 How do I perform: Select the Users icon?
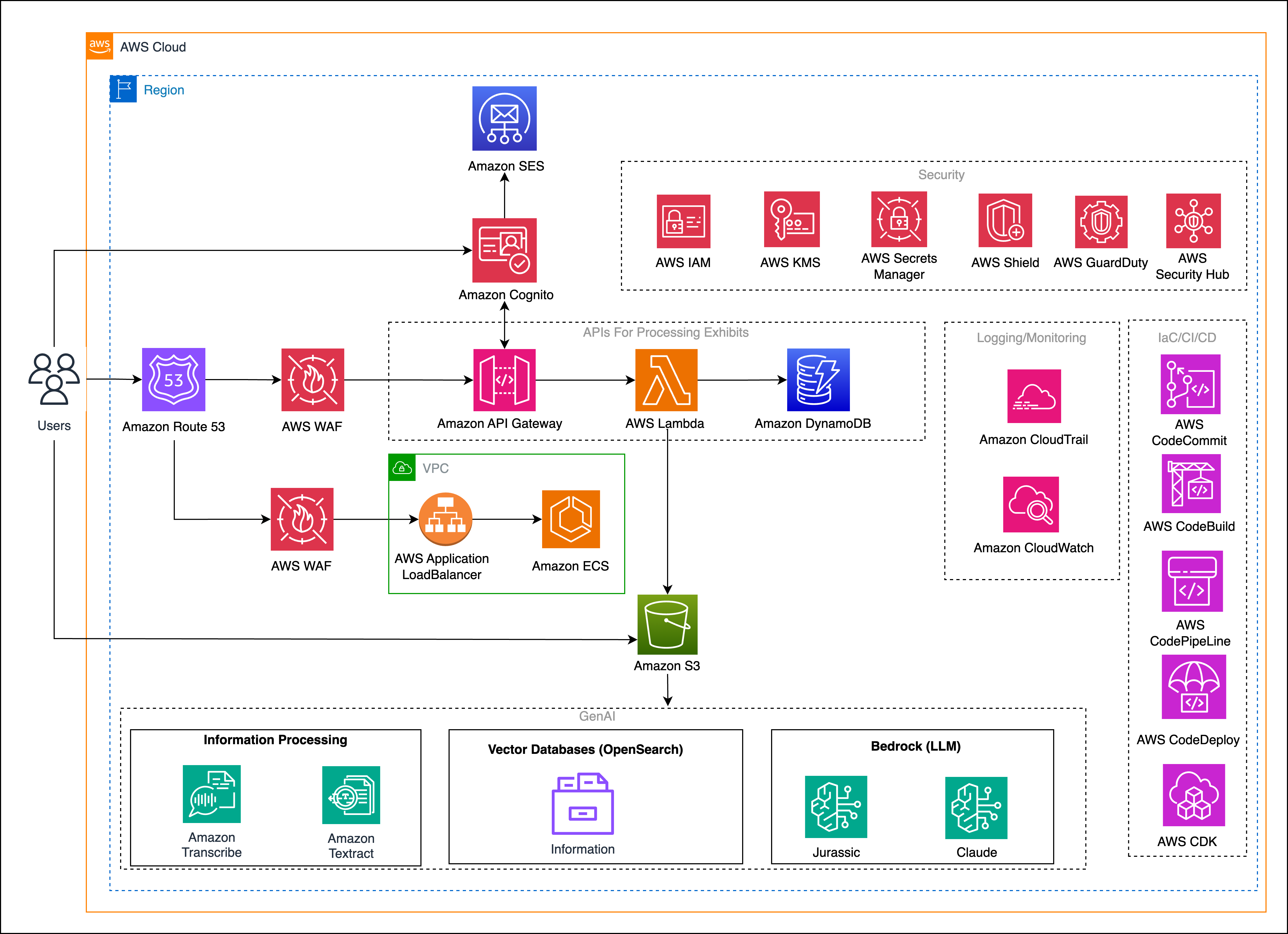pos(54,379)
